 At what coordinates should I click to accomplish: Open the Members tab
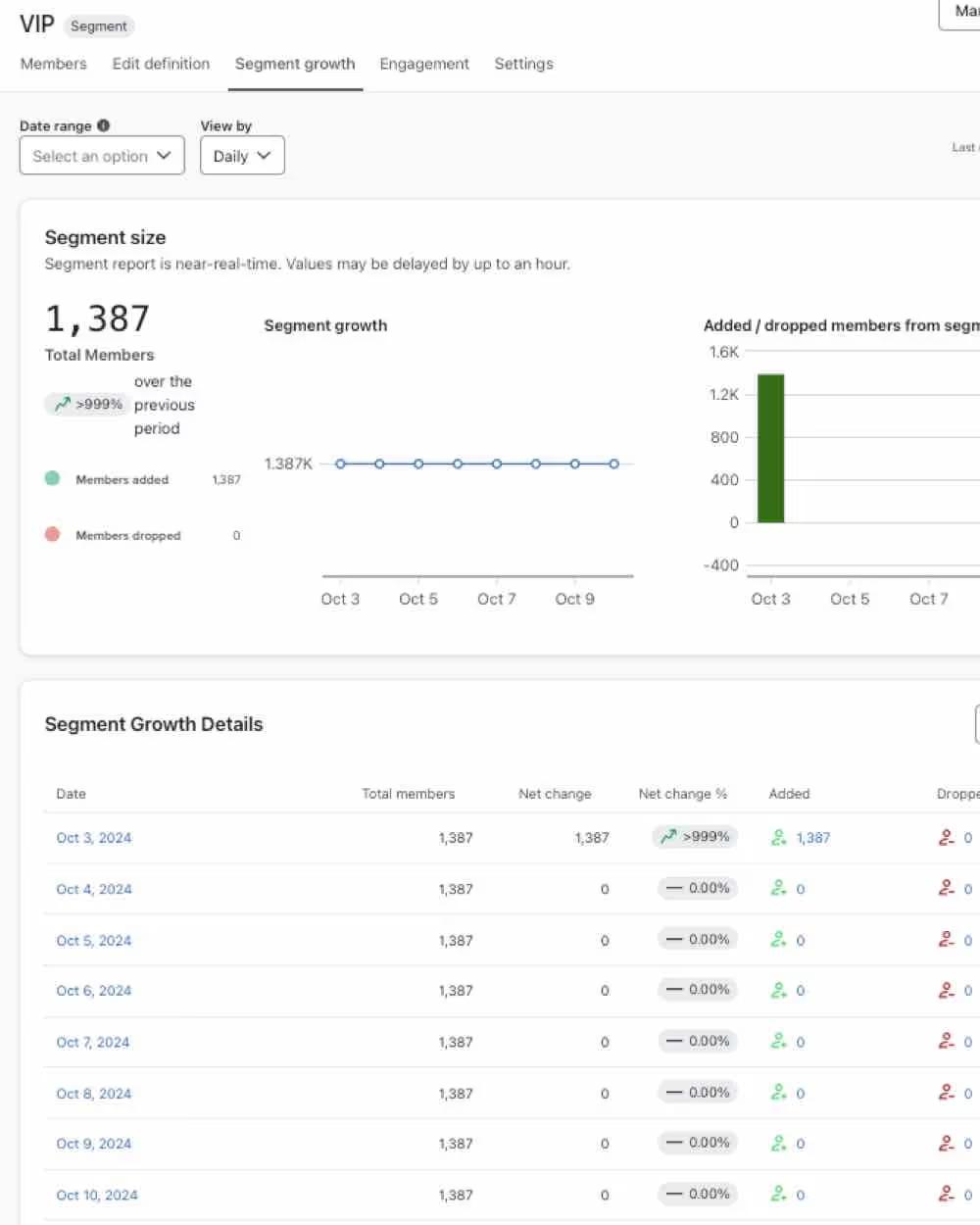click(53, 64)
